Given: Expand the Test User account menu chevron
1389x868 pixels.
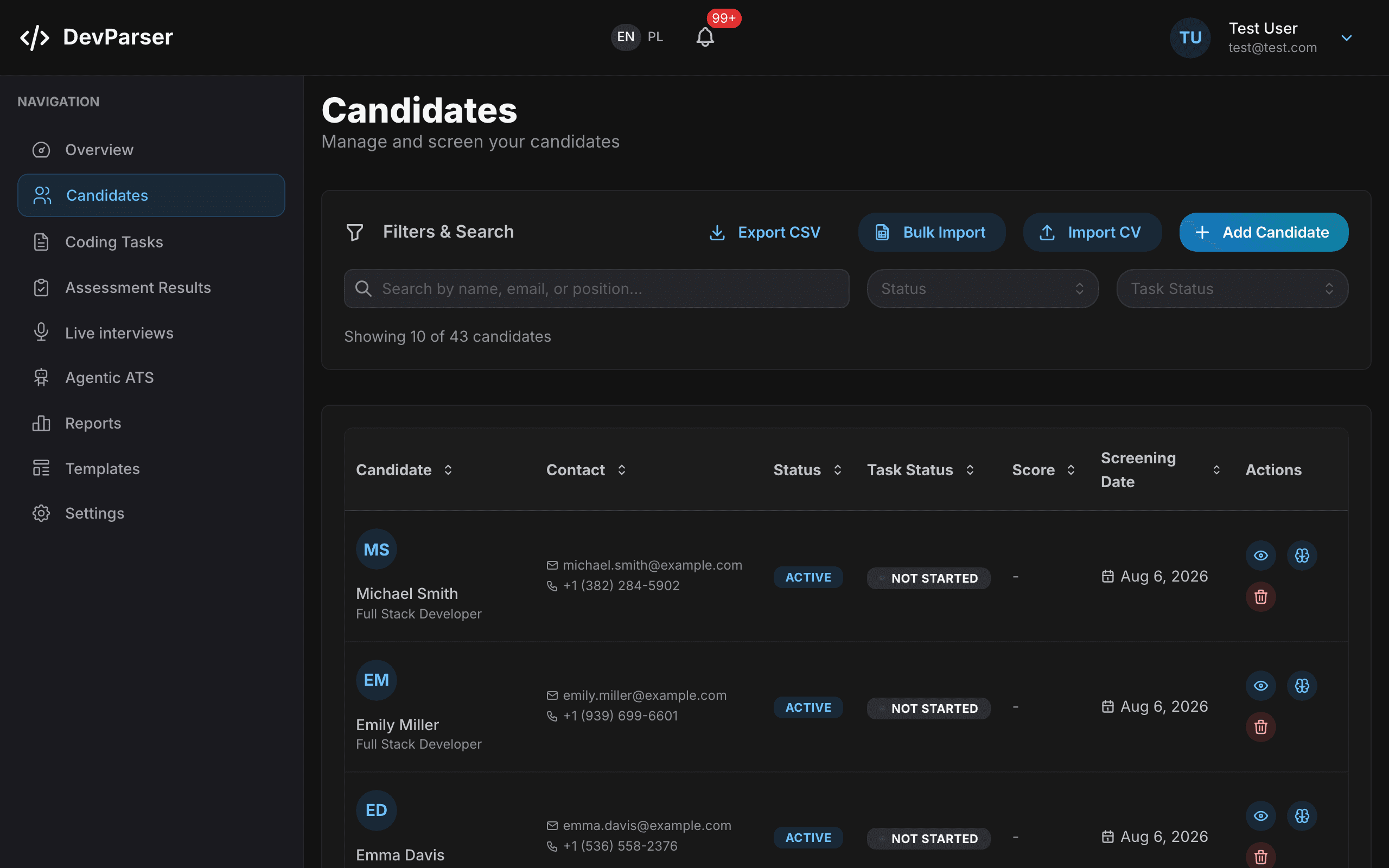Looking at the screenshot, I should (1347, 38).
